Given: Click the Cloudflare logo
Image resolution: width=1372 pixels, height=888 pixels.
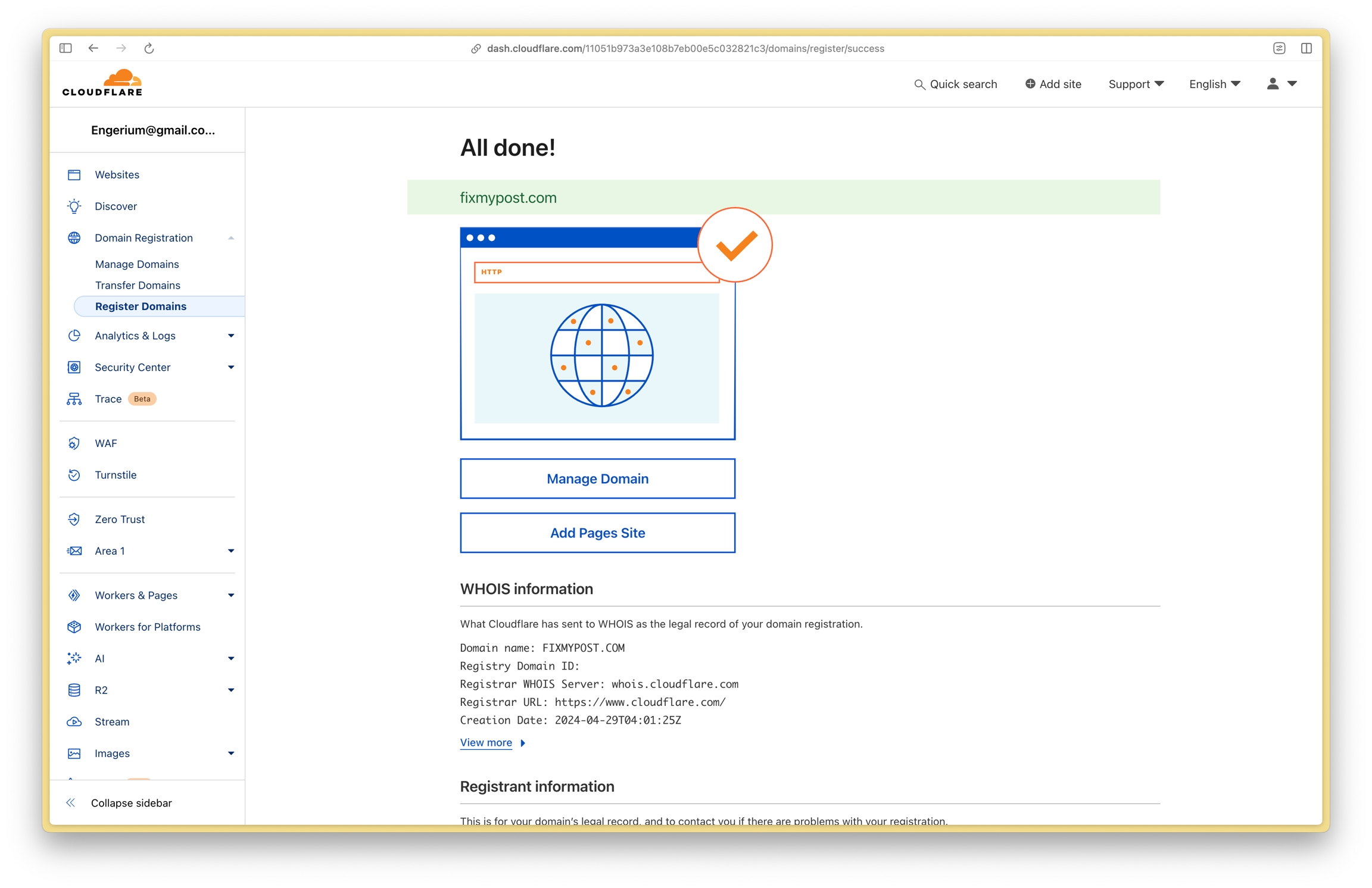Looking at the screenshot, I should [102, 83].
